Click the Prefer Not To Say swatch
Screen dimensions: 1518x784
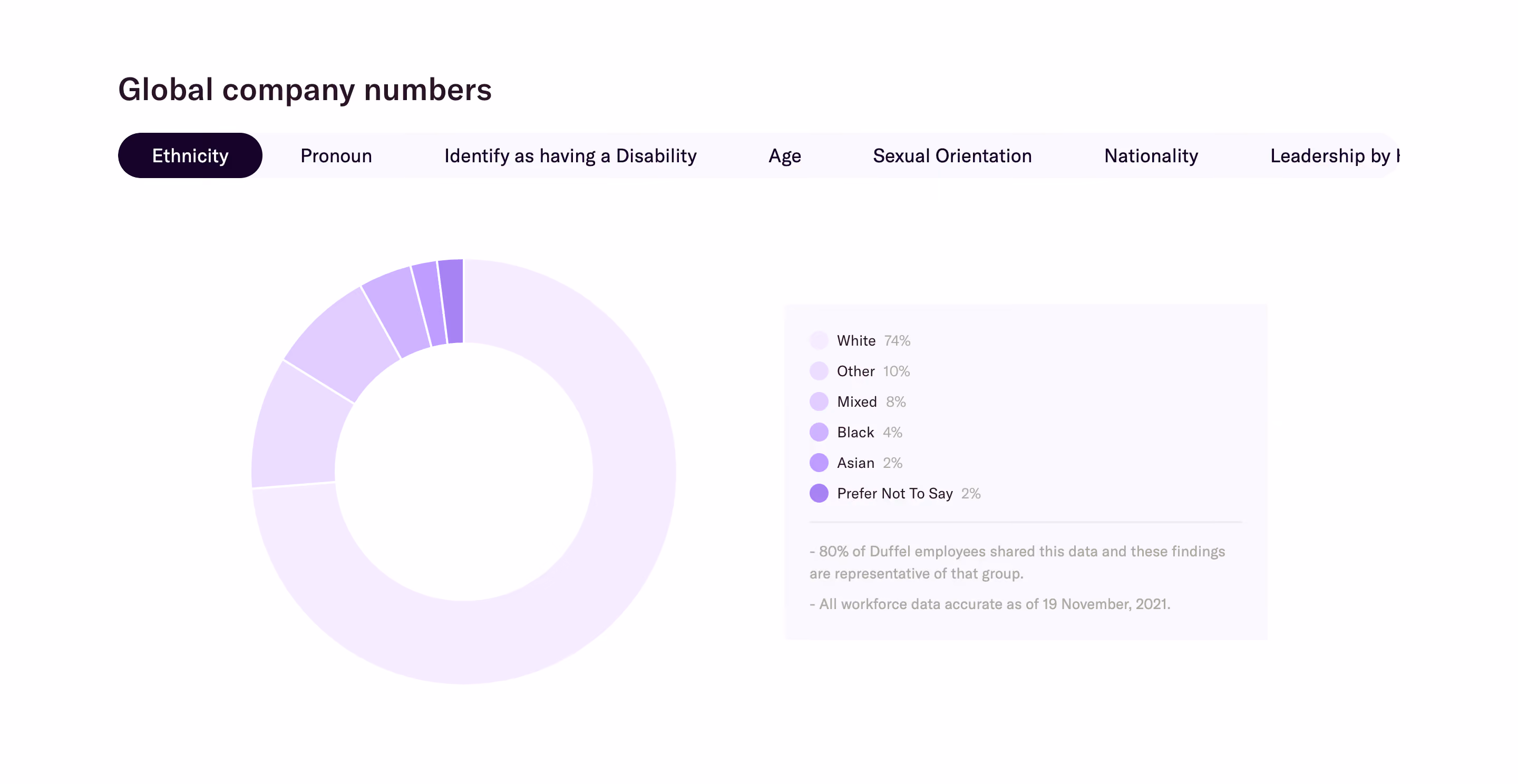[819, 494]
